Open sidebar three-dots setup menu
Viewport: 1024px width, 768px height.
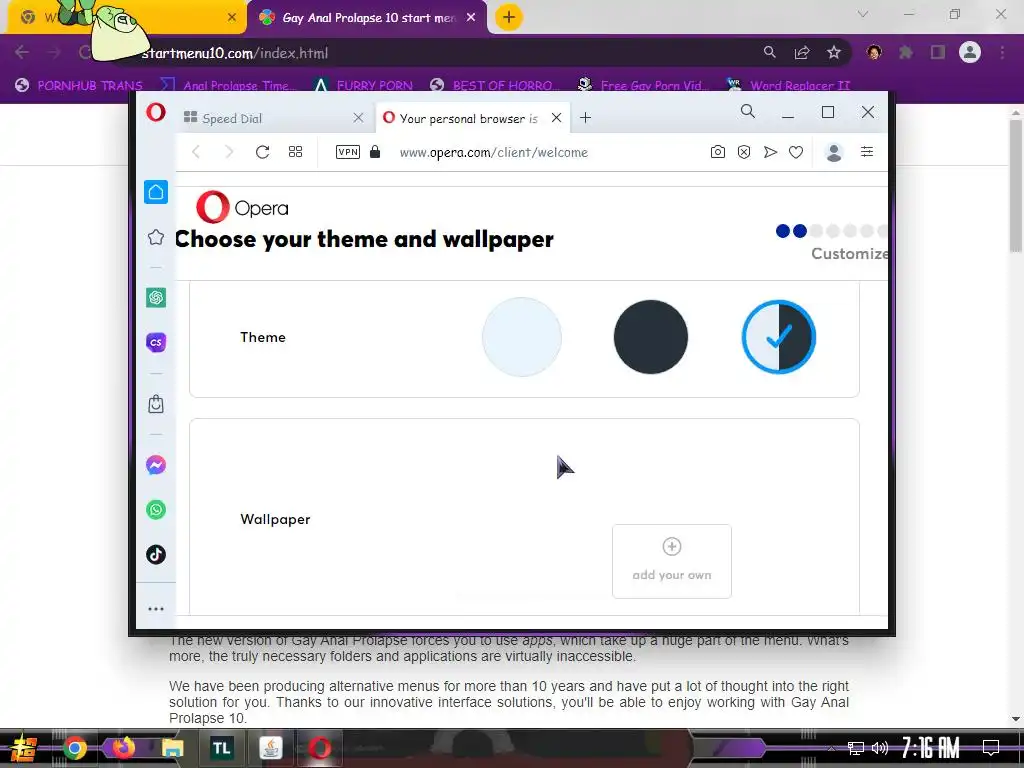[155, 609]
